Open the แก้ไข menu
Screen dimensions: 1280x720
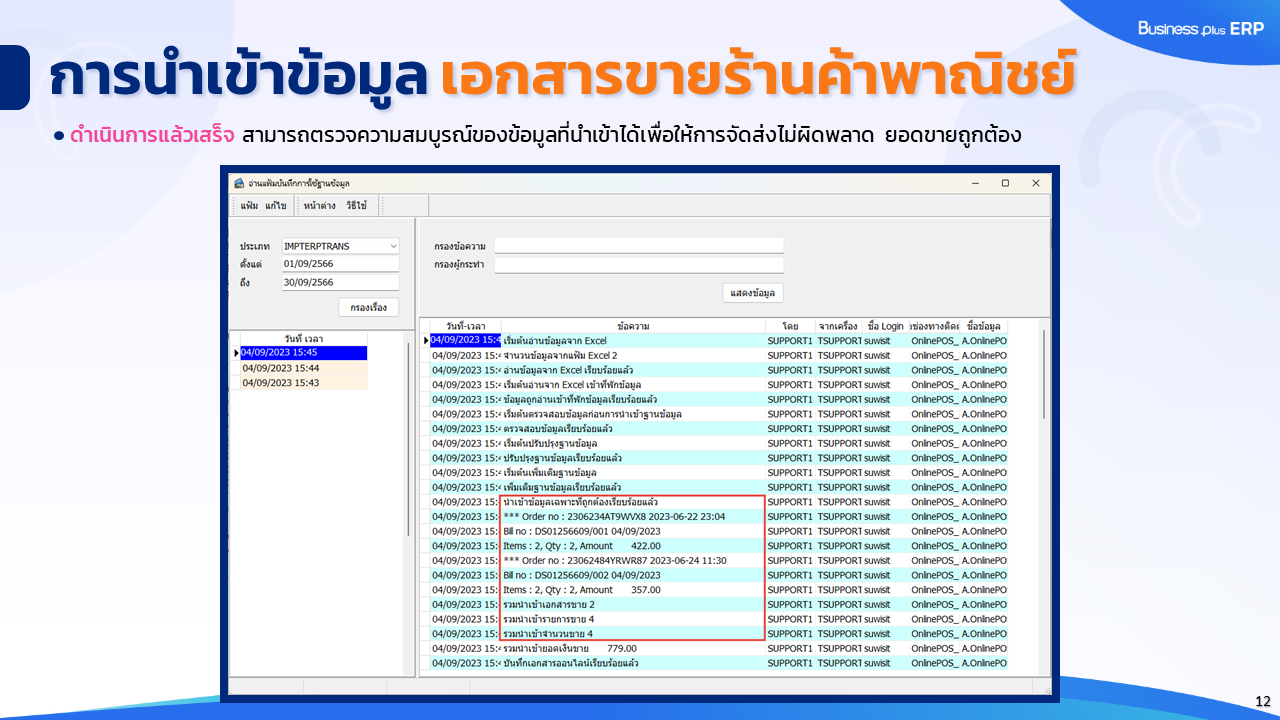(276, 205)
